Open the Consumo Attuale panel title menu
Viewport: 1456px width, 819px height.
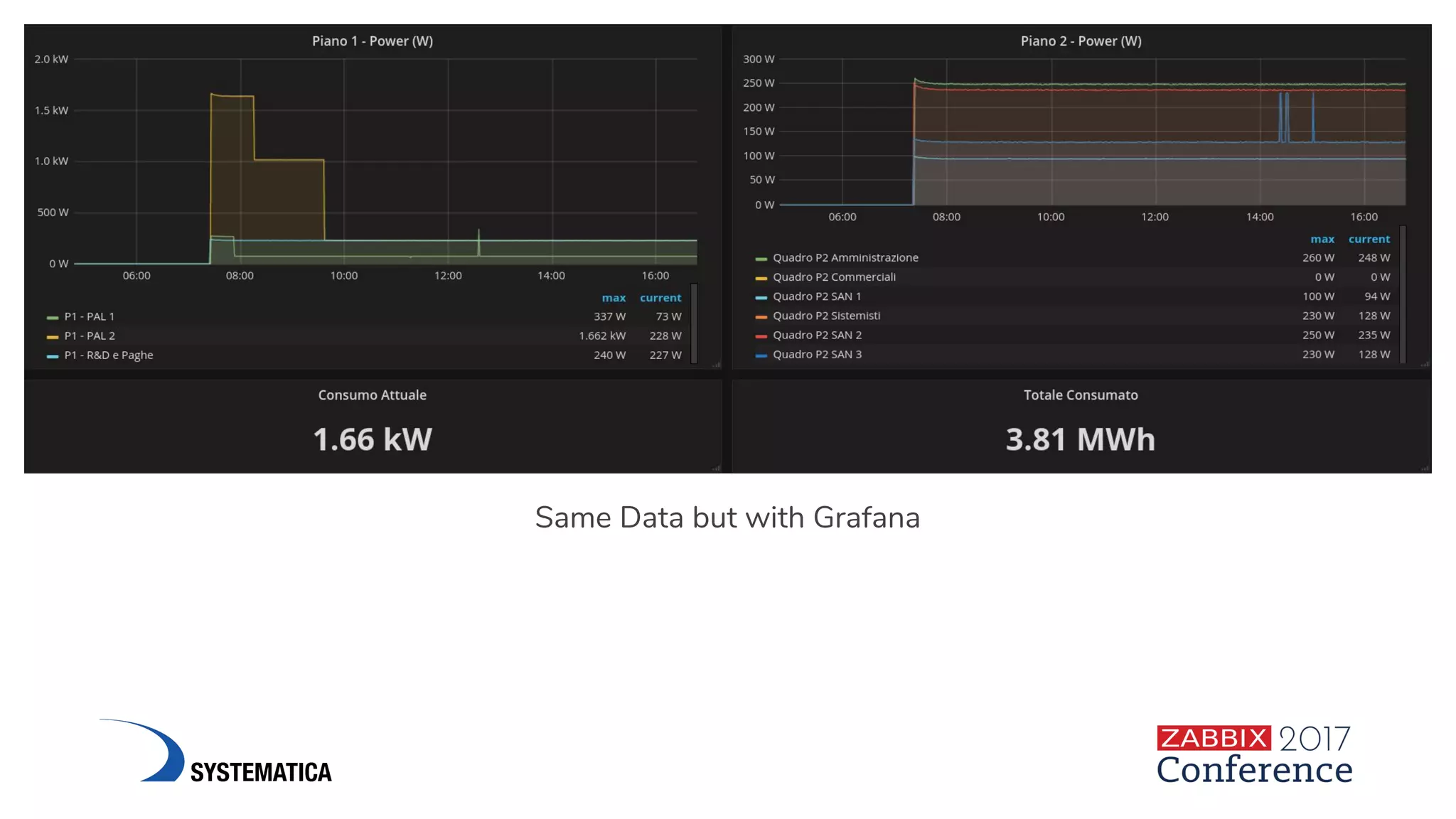(372, 395)
